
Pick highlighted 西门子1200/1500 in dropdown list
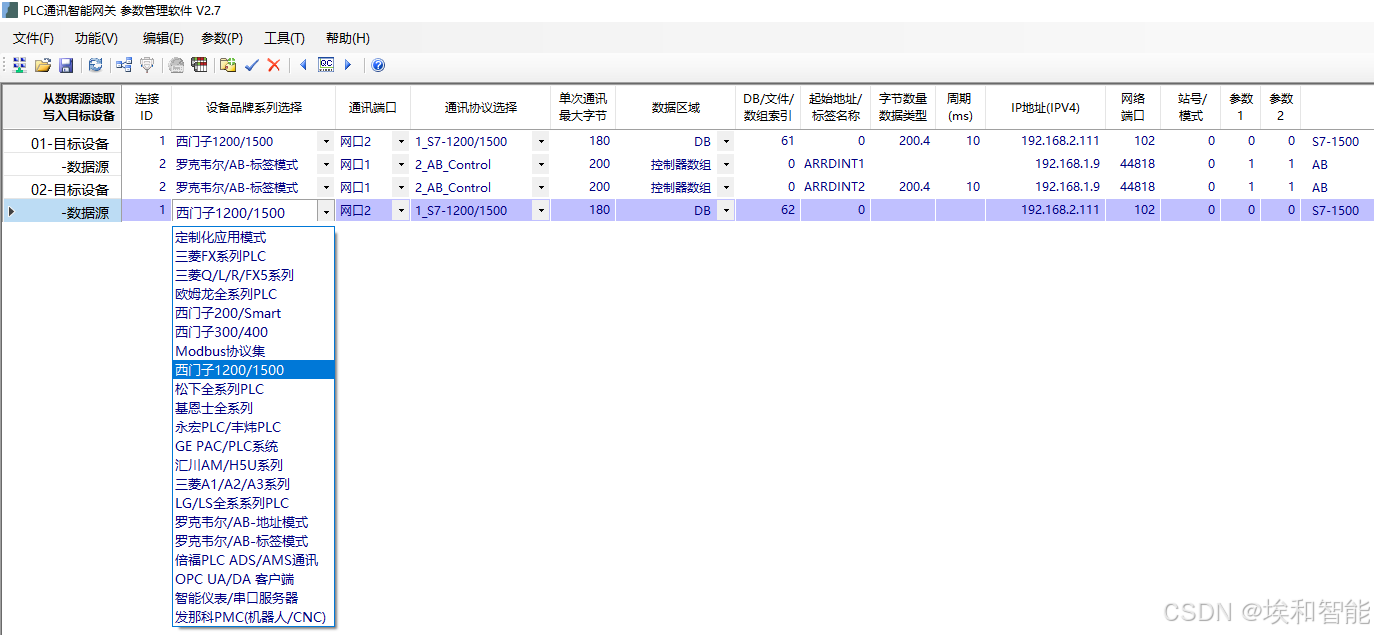[x=254, y=370]
